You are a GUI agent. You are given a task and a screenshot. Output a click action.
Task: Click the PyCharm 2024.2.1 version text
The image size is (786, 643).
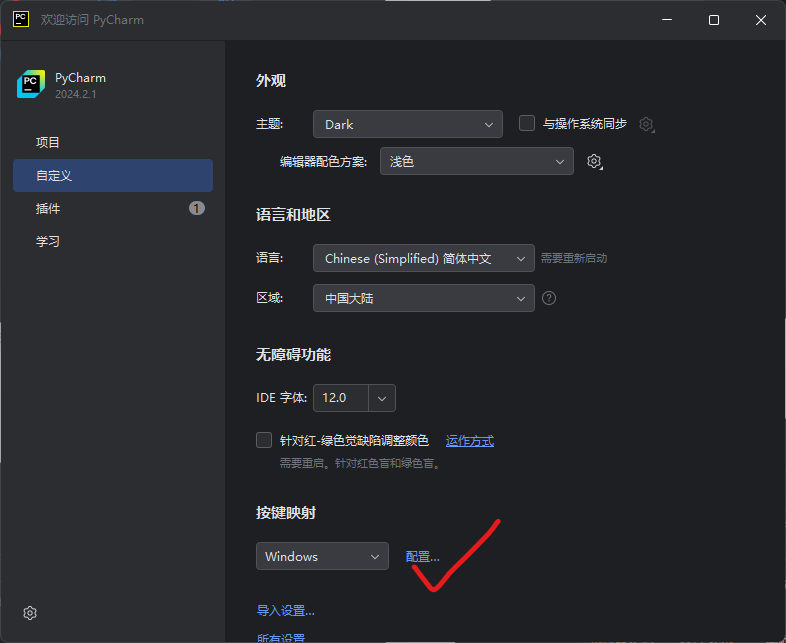pyautogui.click(x=76, y=94)
